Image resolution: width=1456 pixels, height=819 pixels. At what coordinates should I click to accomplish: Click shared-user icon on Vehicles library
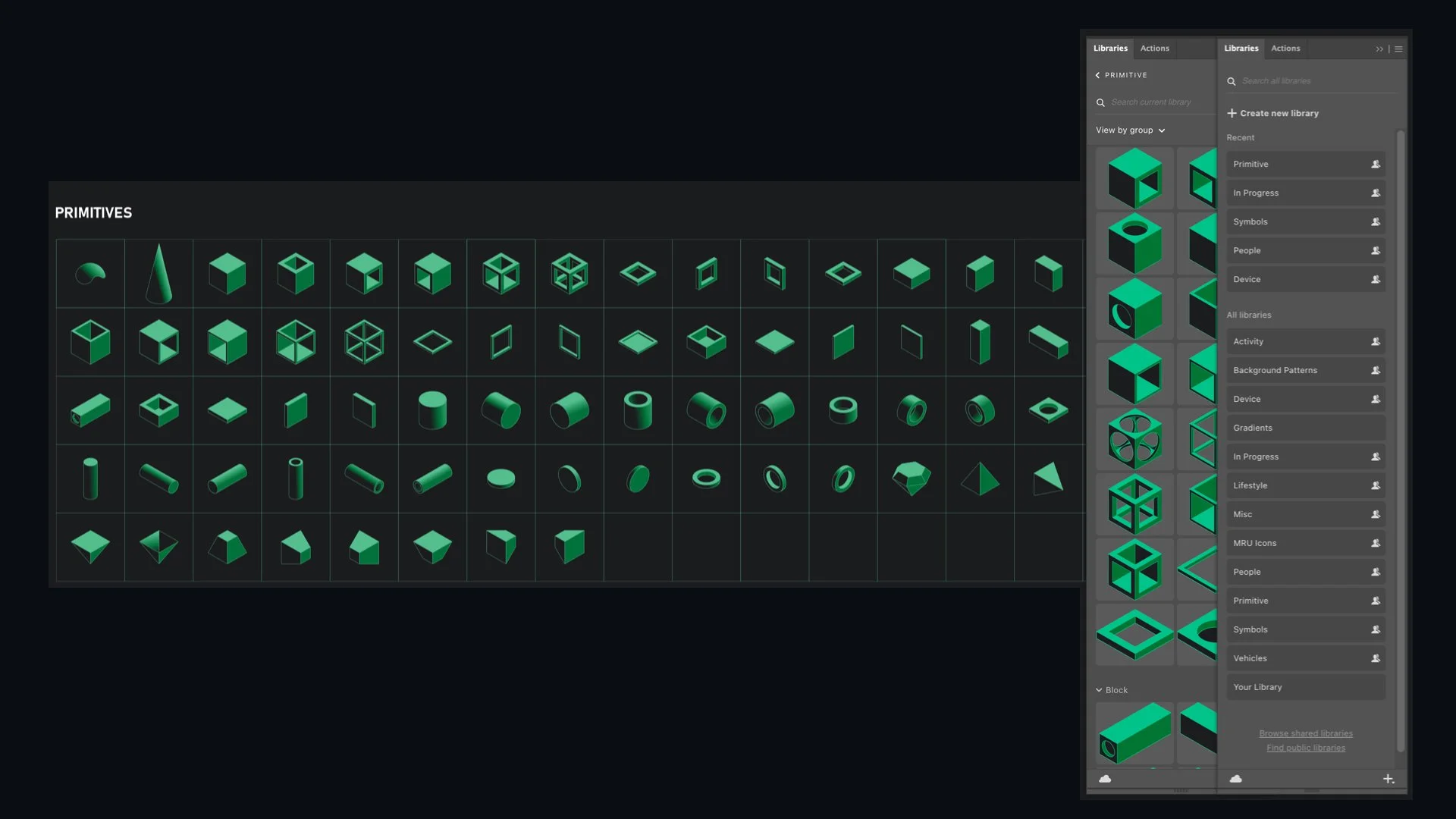click(x=1375, y=658)
